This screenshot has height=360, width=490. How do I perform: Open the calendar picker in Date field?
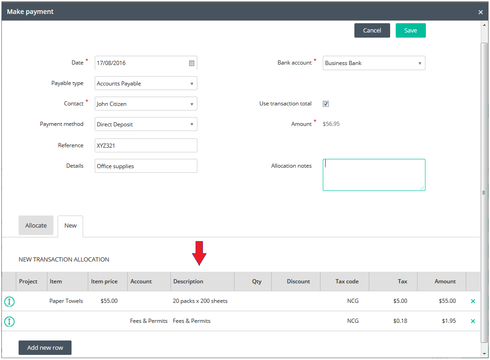(x=192, y=63)
